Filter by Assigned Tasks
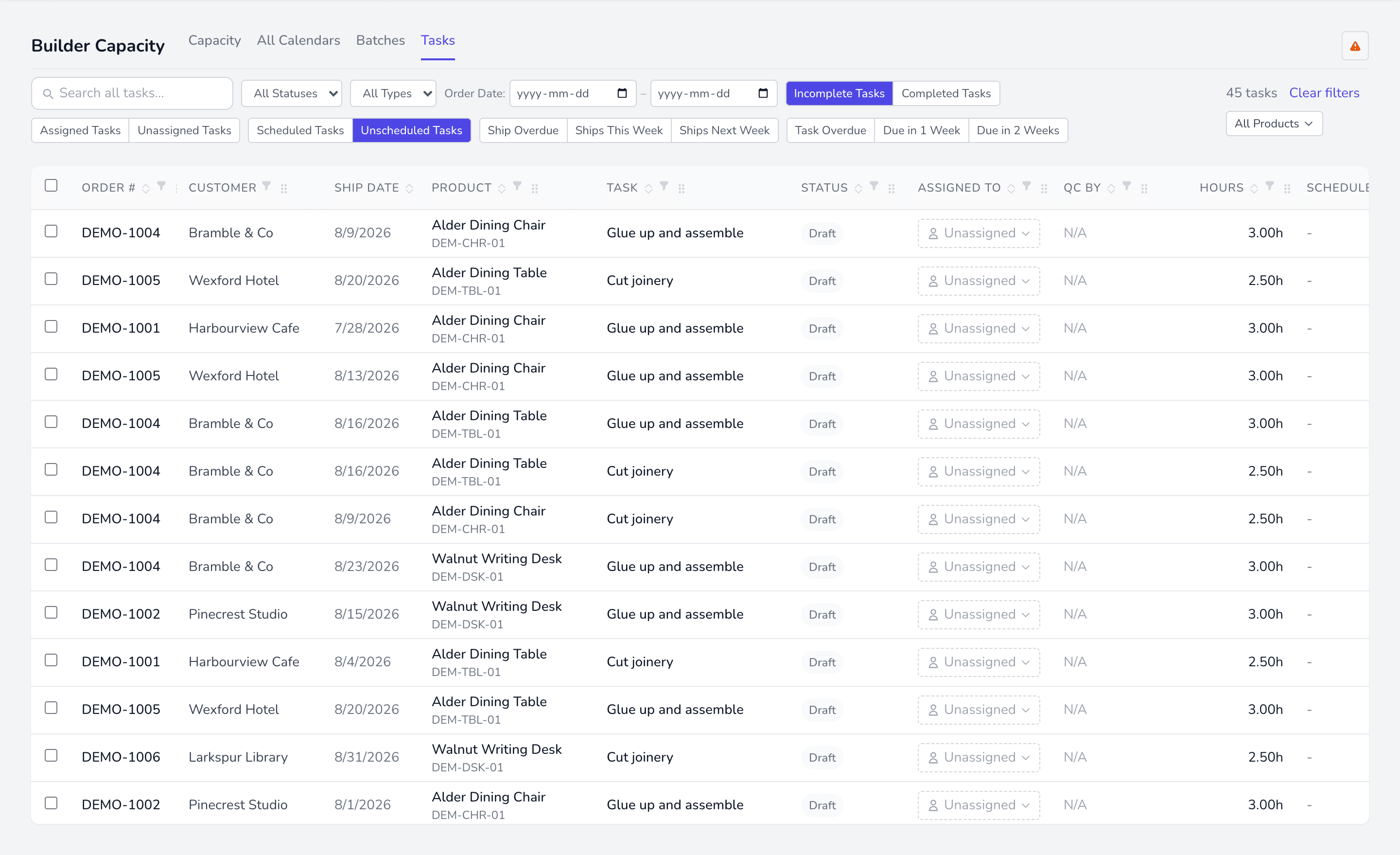This screenshot has width=1400, height=855. pyautogui.click(x=80, y=130)
